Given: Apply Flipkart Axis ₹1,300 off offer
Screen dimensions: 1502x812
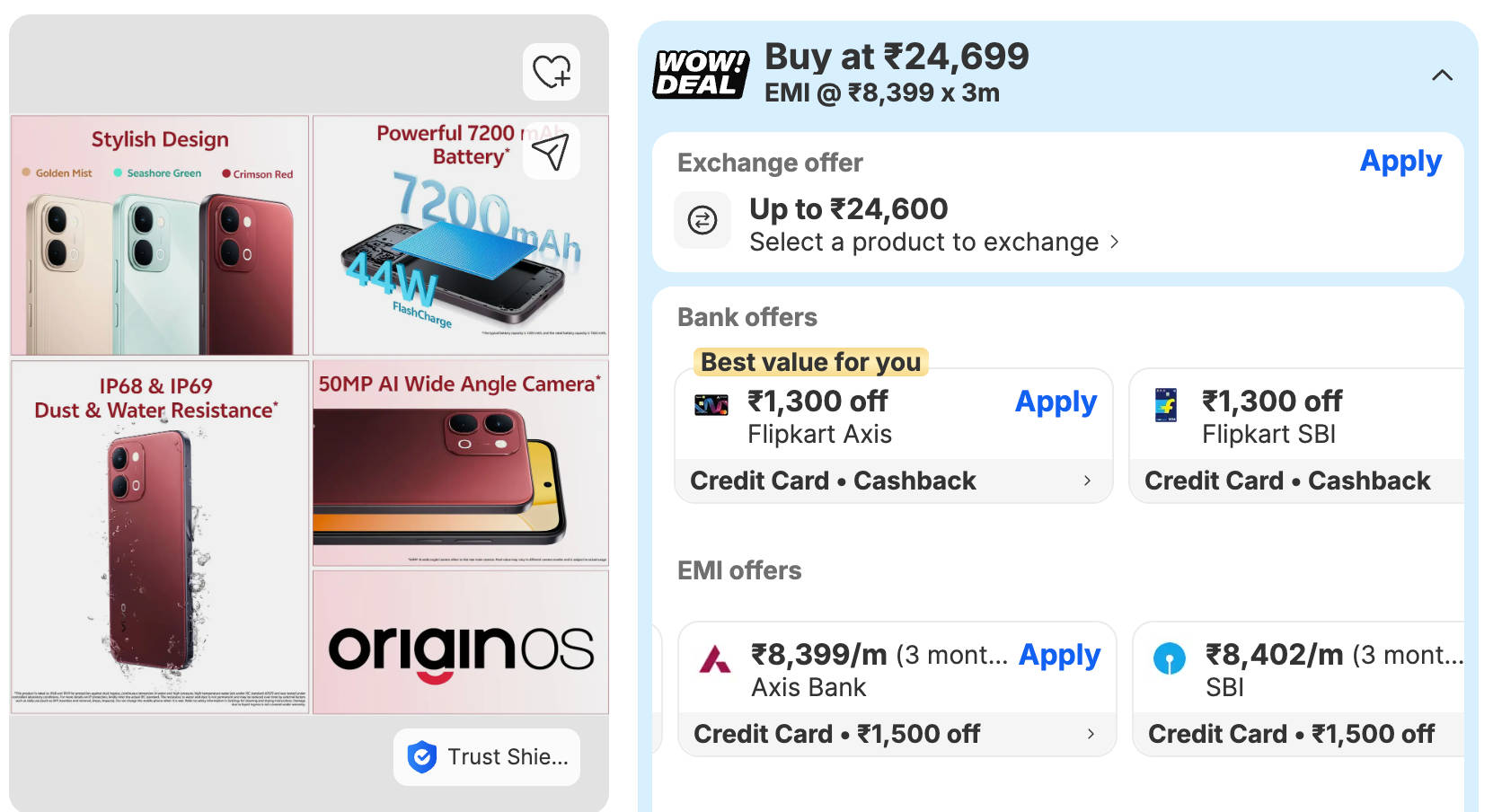Looking at the screenshot, I should pos(1056,402).
